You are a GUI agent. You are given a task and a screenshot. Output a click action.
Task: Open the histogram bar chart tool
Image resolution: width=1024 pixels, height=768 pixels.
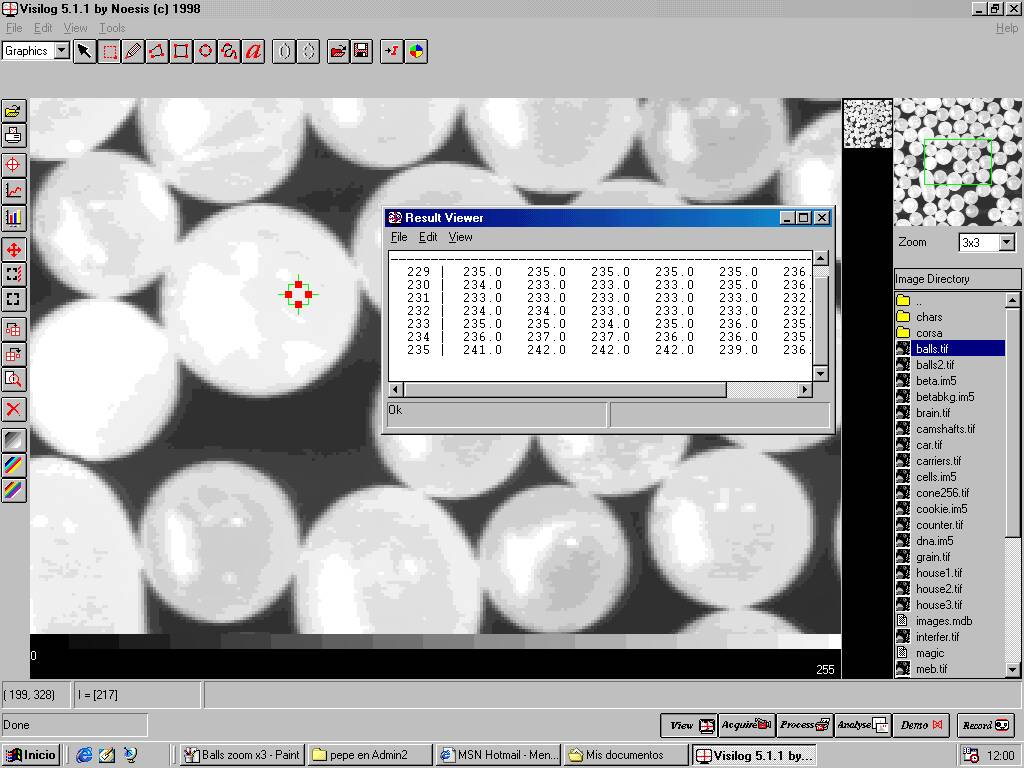click(x=14, y=217)
